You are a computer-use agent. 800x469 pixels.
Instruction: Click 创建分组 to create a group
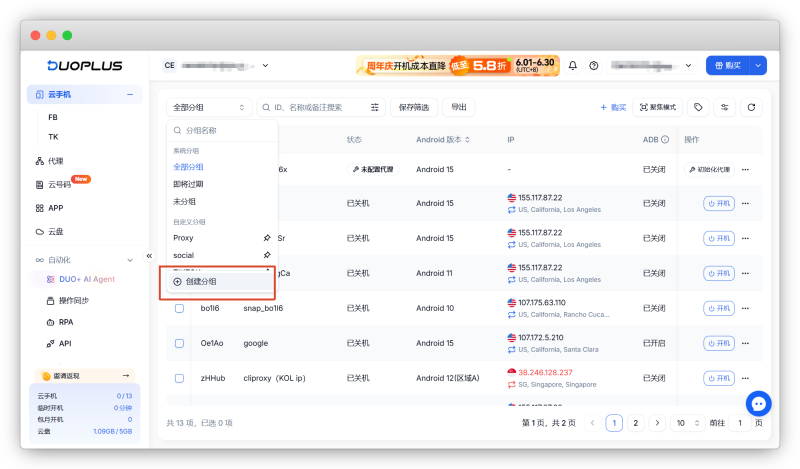click(220, 281)
